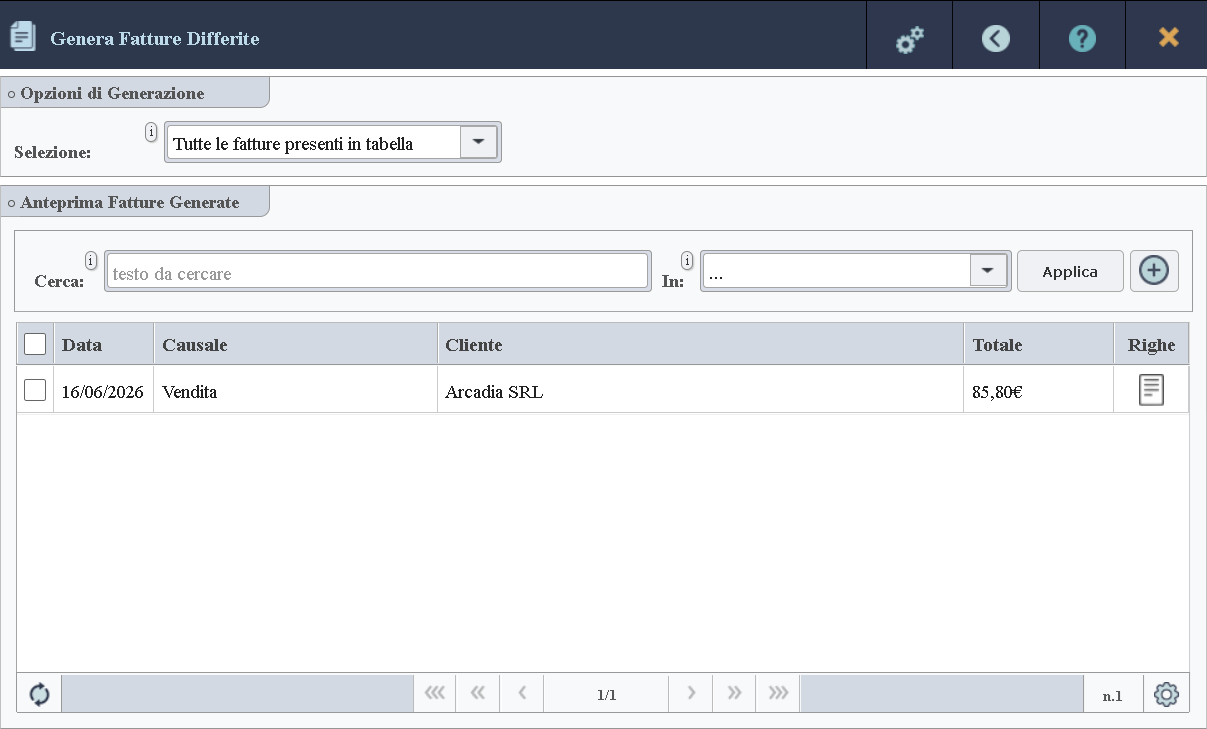
Task: Open the Selezione dropdown arrow
Action: click(478, 142)
